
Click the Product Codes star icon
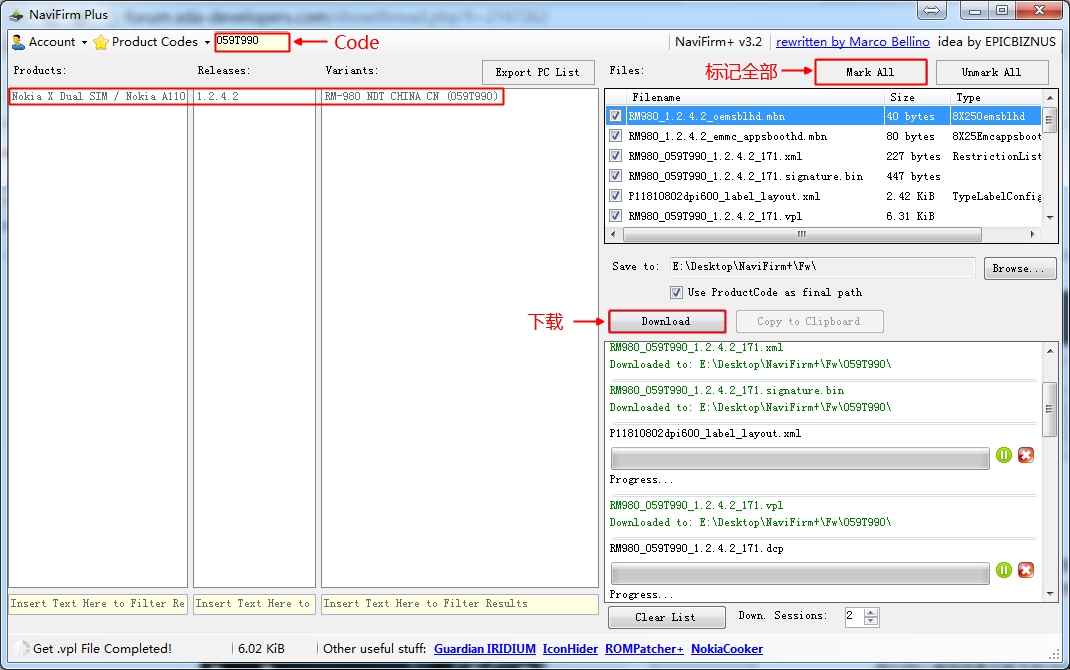101,42
